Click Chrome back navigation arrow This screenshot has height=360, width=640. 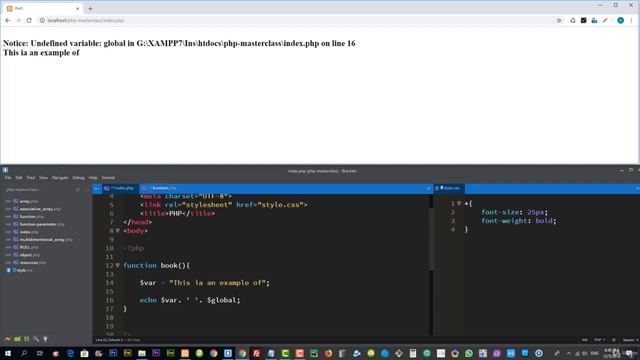(8, 20)
